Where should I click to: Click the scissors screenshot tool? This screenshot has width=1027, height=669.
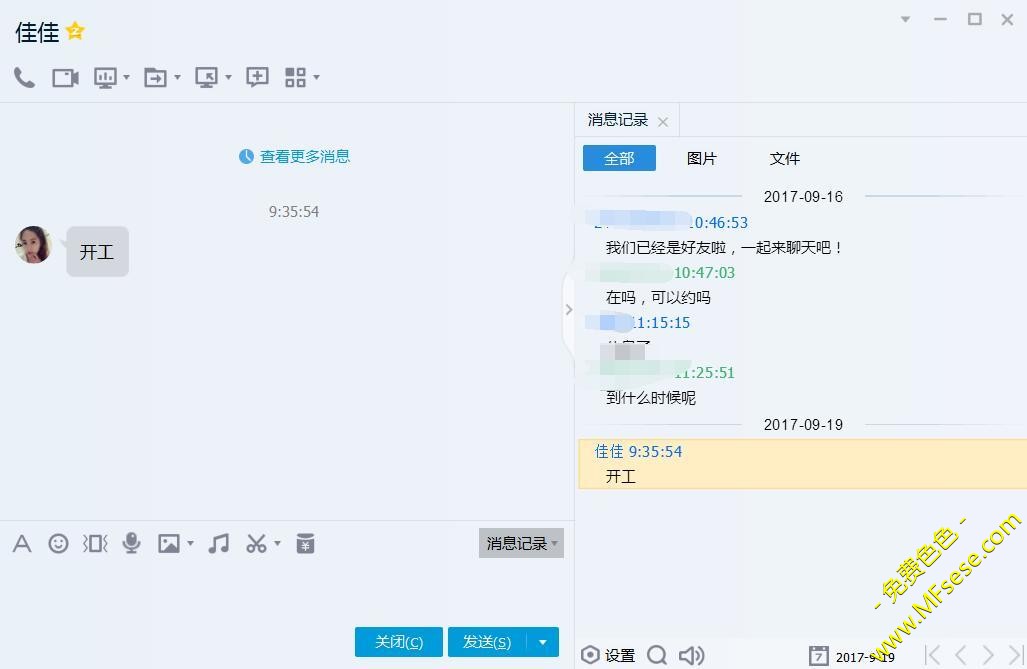pyautogui.click(x=256, y=543)
